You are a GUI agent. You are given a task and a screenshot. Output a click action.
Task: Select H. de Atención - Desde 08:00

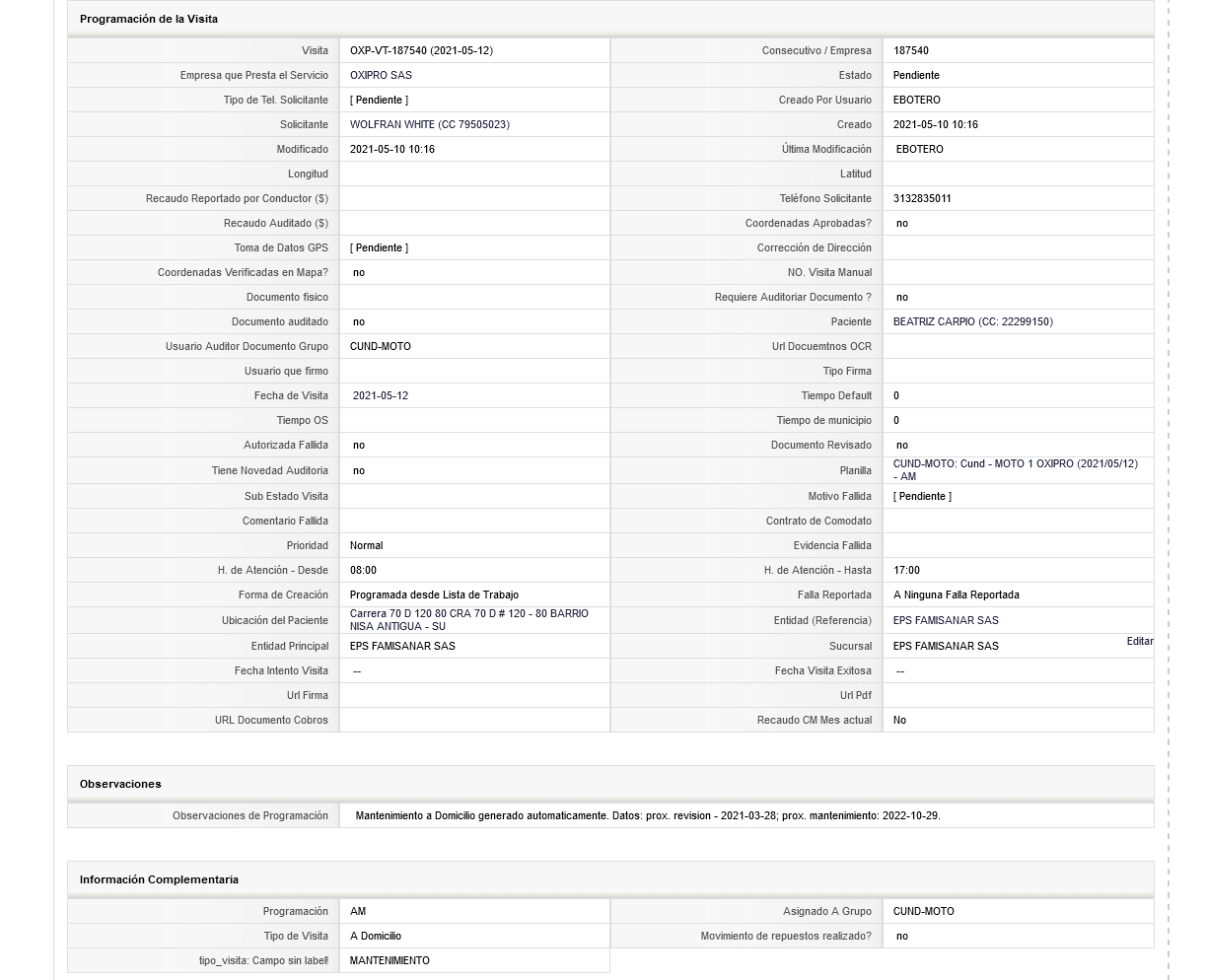[363, 570]
